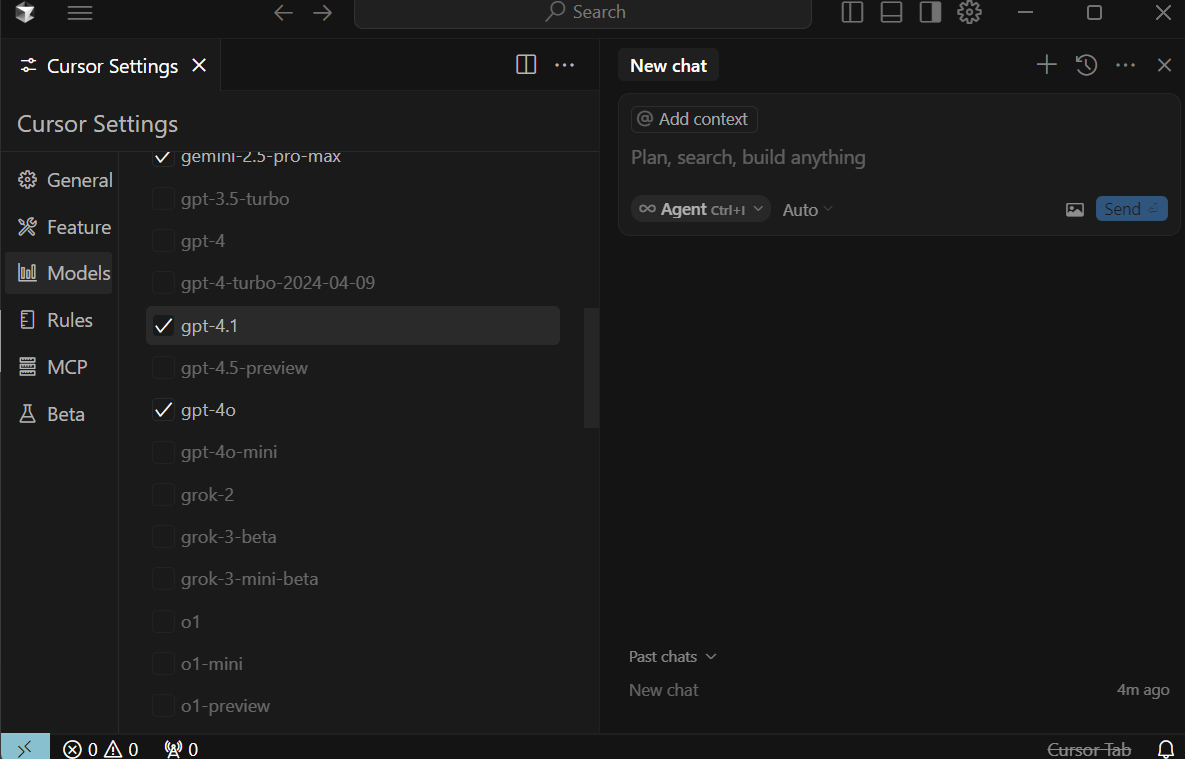Close the Cursor Settings tab
1185x759 pixels.
(199, 66)
